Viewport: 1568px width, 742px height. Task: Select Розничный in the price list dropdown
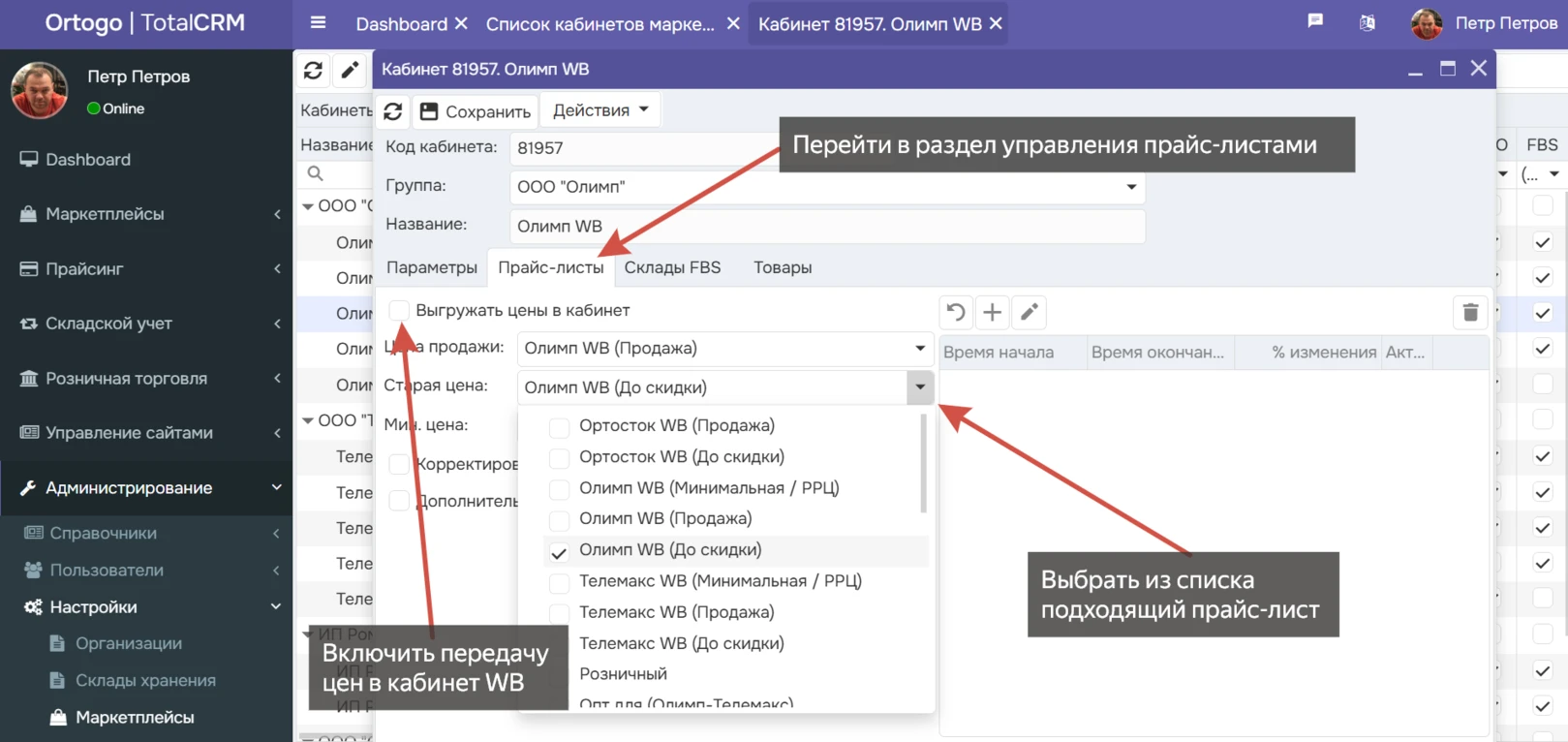point(623,674)
